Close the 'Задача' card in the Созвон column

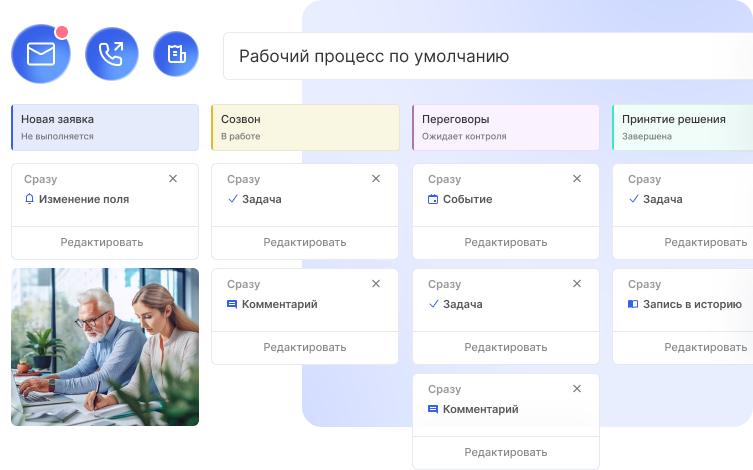[376, 179]
